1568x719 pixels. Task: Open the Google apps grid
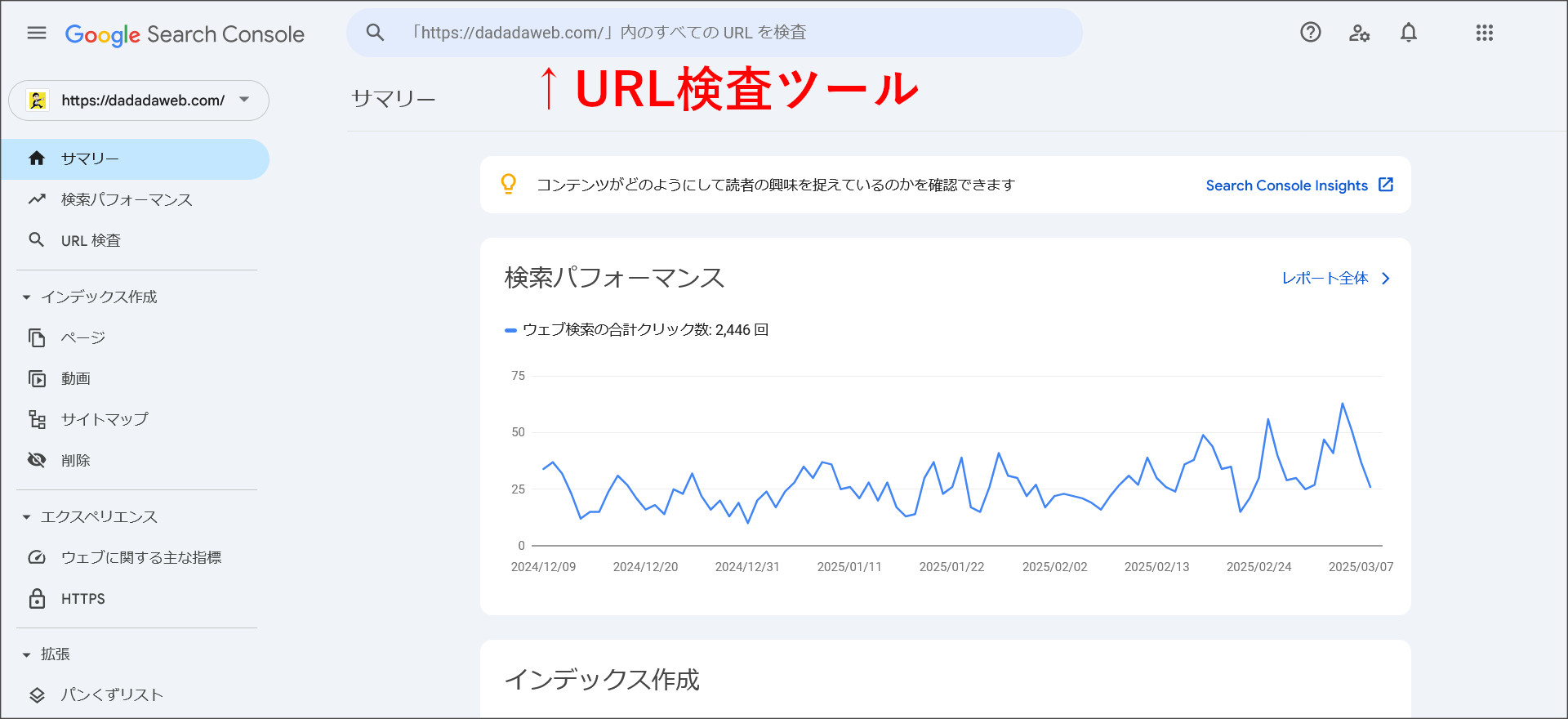point(1485,33)
